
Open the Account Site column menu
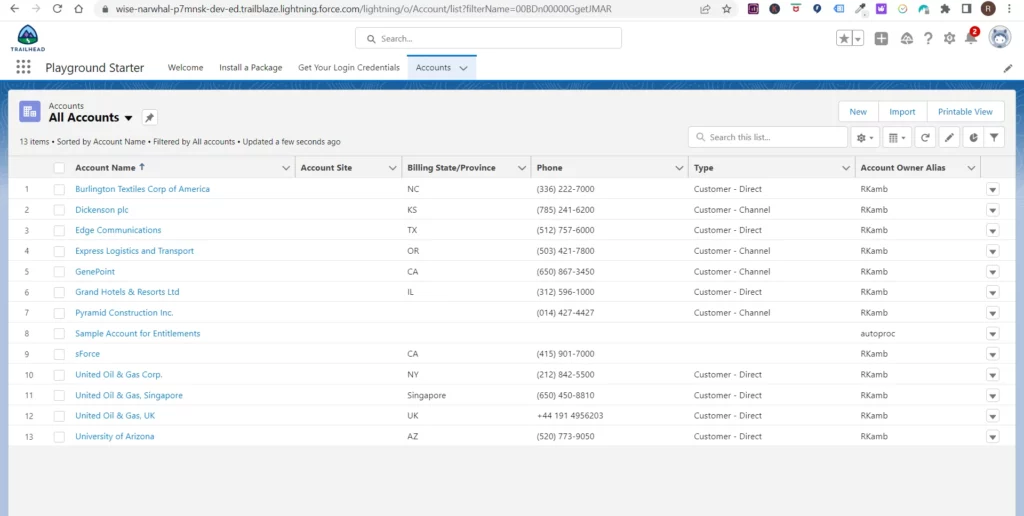392,168
